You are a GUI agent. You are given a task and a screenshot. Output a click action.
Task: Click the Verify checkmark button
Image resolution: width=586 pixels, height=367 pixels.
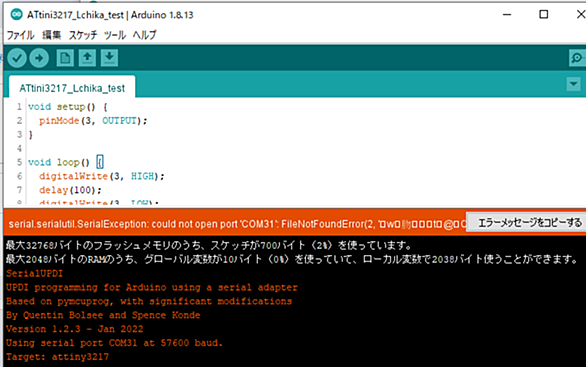[x=16, y=58]
